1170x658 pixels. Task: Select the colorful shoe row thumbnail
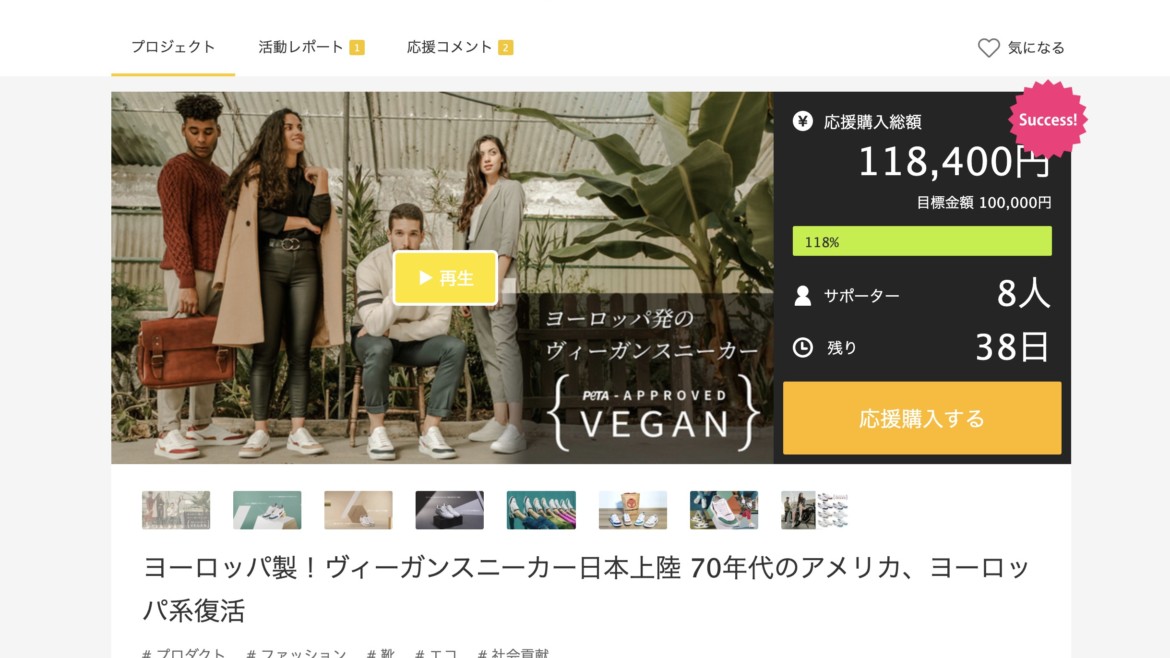tap(541, 510)
